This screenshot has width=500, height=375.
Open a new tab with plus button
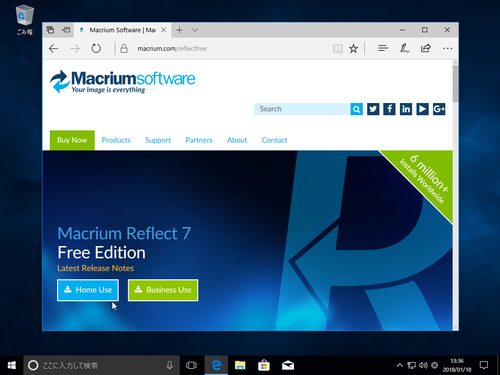(x=179, y=30)
